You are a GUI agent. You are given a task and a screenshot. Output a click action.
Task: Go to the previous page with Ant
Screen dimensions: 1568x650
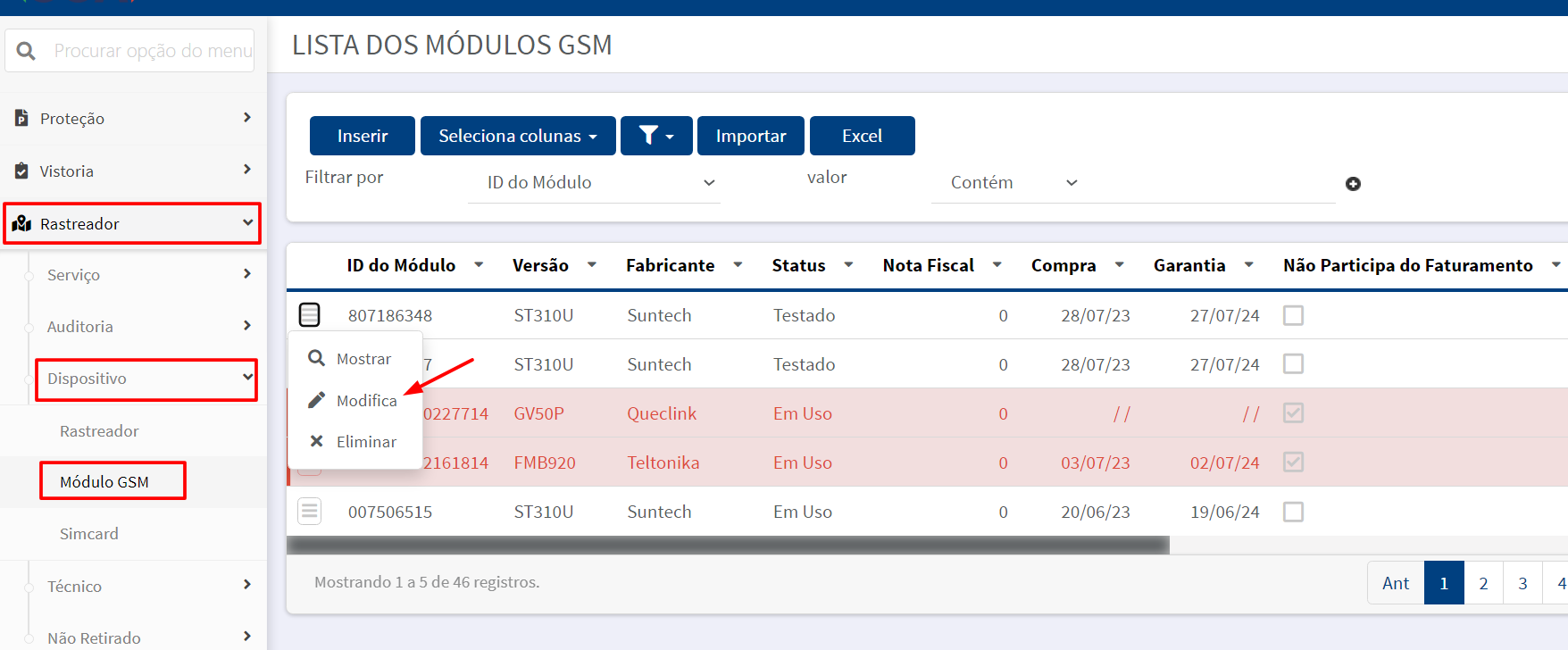click(x=1396, y=583)
